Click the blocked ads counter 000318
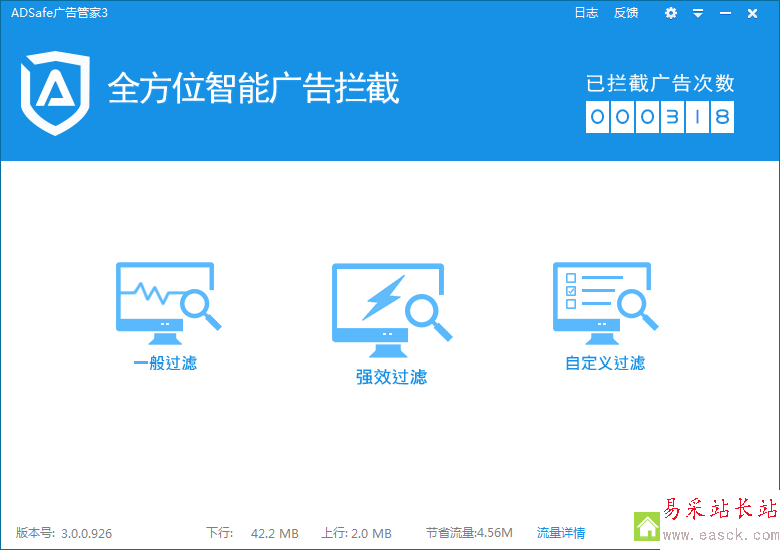 (660, 117)
